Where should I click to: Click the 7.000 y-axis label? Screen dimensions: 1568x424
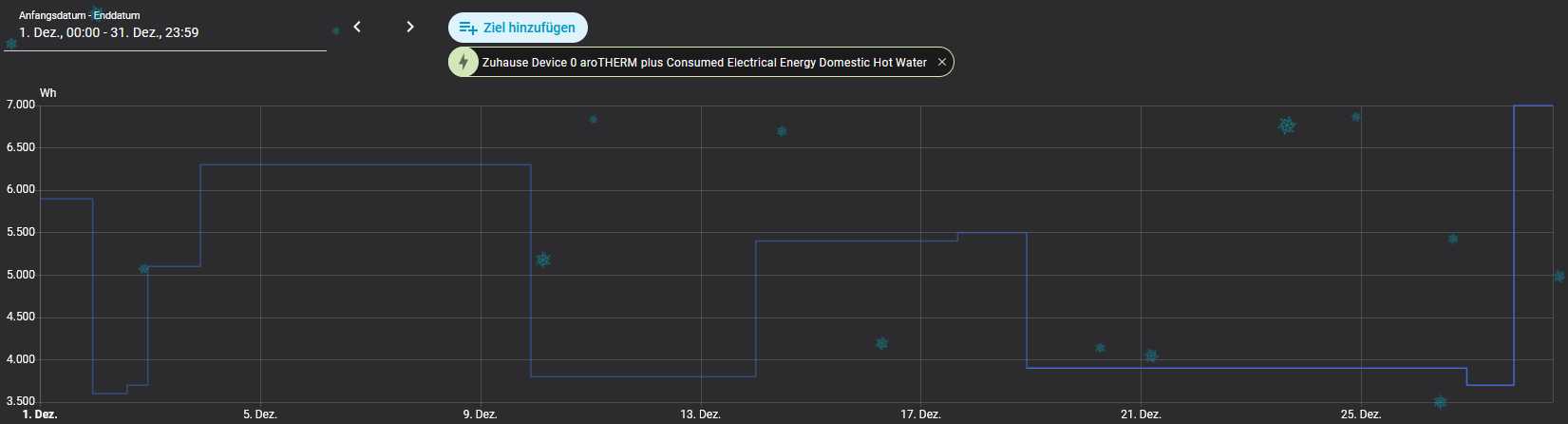[21, 105]
